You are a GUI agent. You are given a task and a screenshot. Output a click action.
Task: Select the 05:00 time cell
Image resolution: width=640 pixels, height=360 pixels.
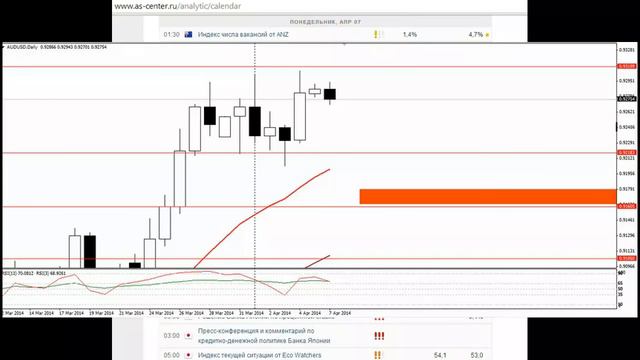[171, 355]
